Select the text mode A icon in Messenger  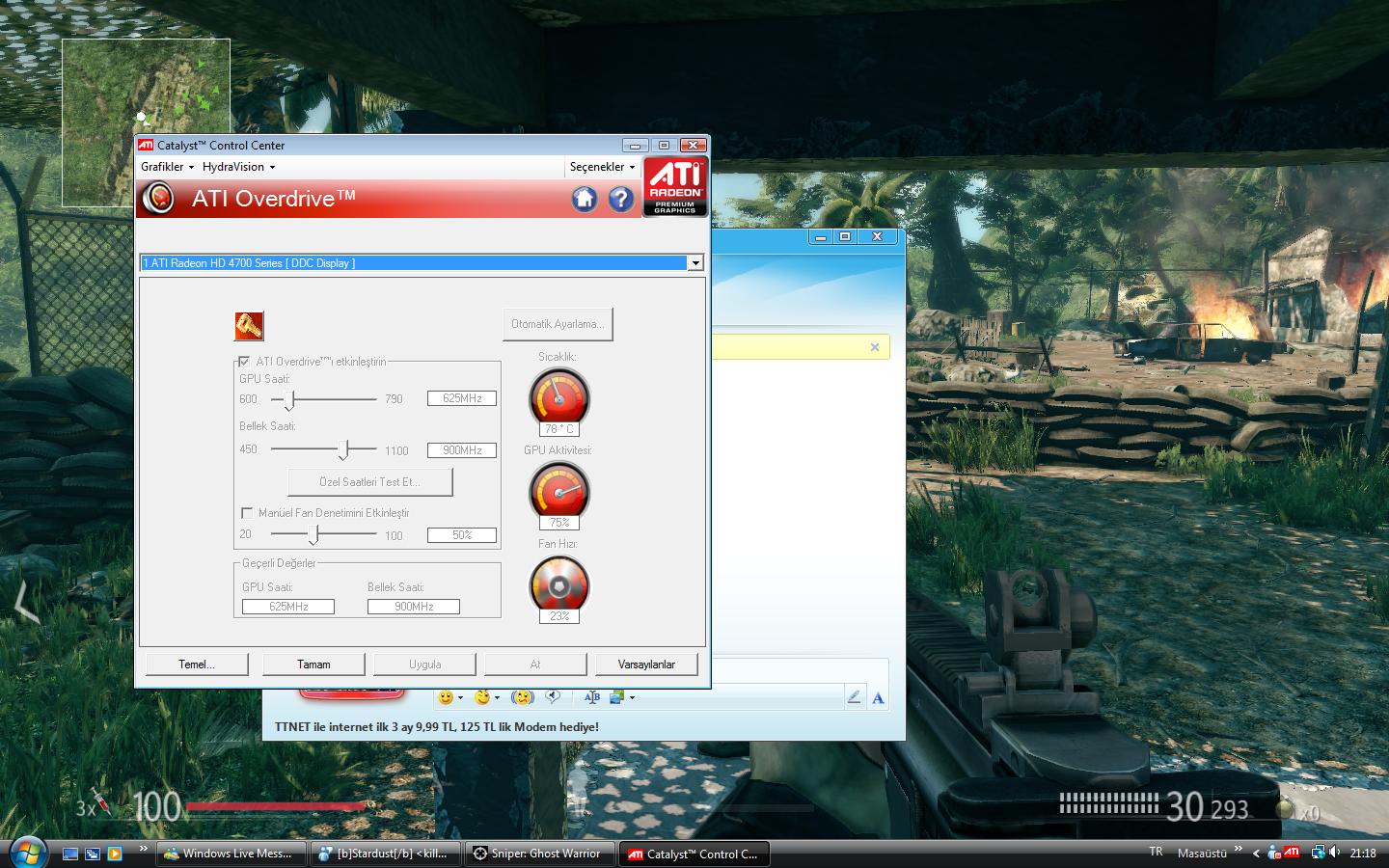click(878, 697)
